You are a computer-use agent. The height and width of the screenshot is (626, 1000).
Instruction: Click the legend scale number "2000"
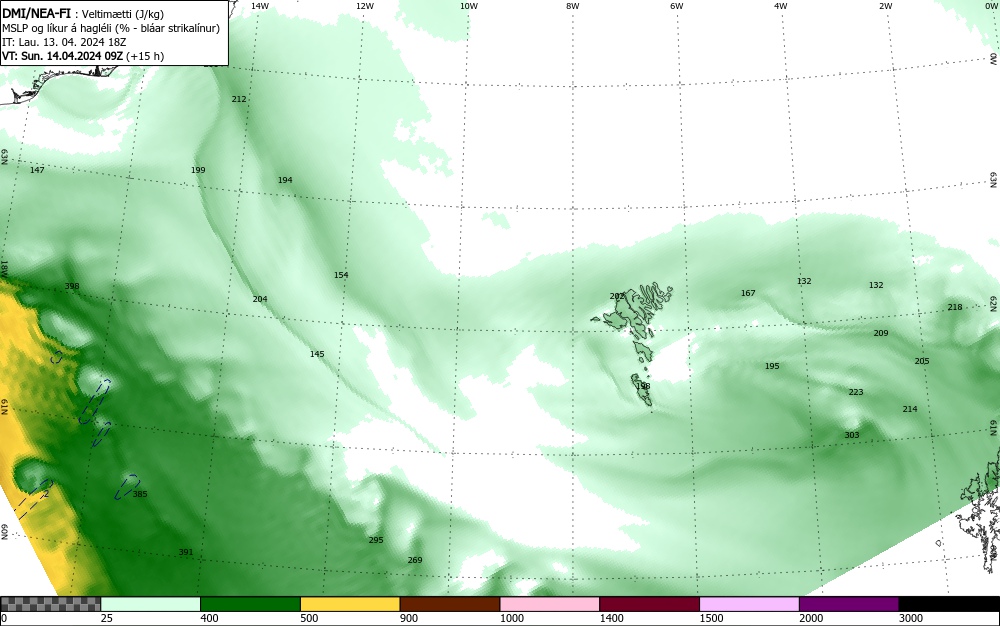[811, 618]
